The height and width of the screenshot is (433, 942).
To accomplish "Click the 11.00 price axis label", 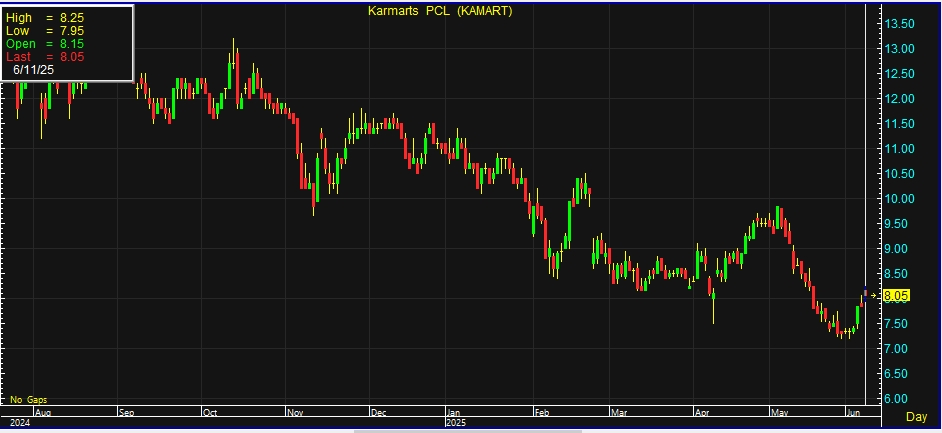I will click(x=899, y=148).
